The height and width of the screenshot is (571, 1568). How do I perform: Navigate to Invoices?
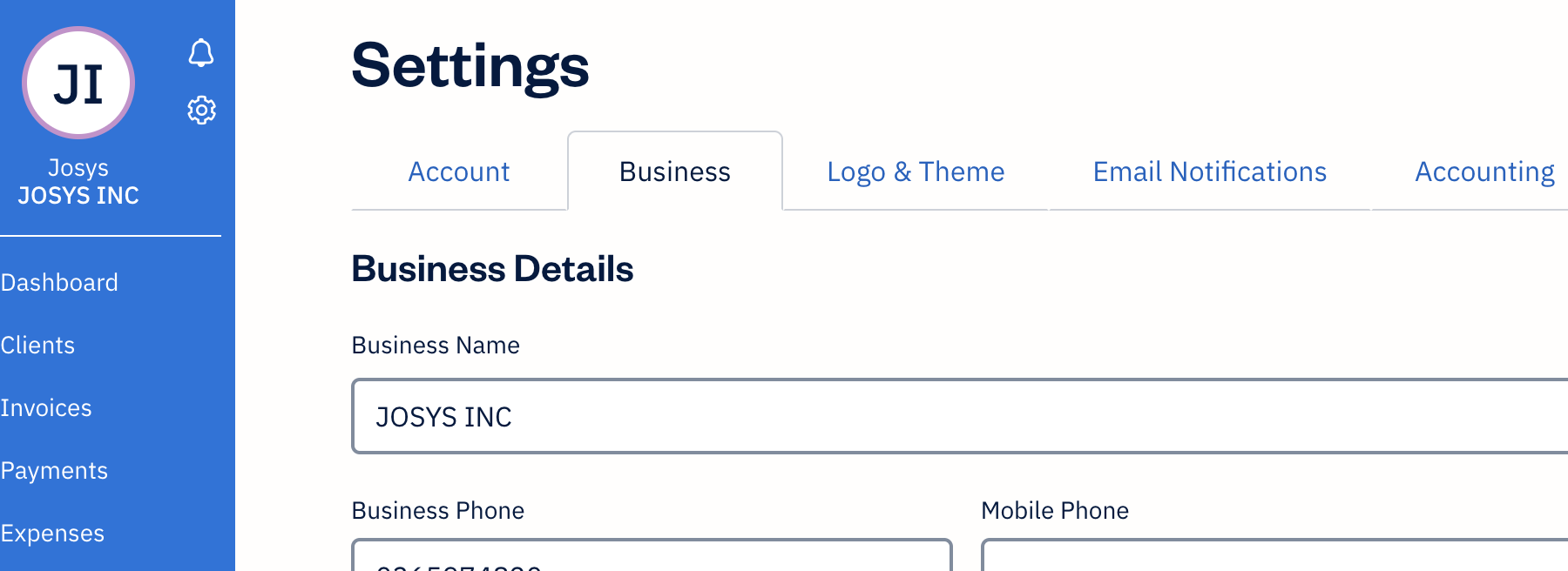click(46, 408)
